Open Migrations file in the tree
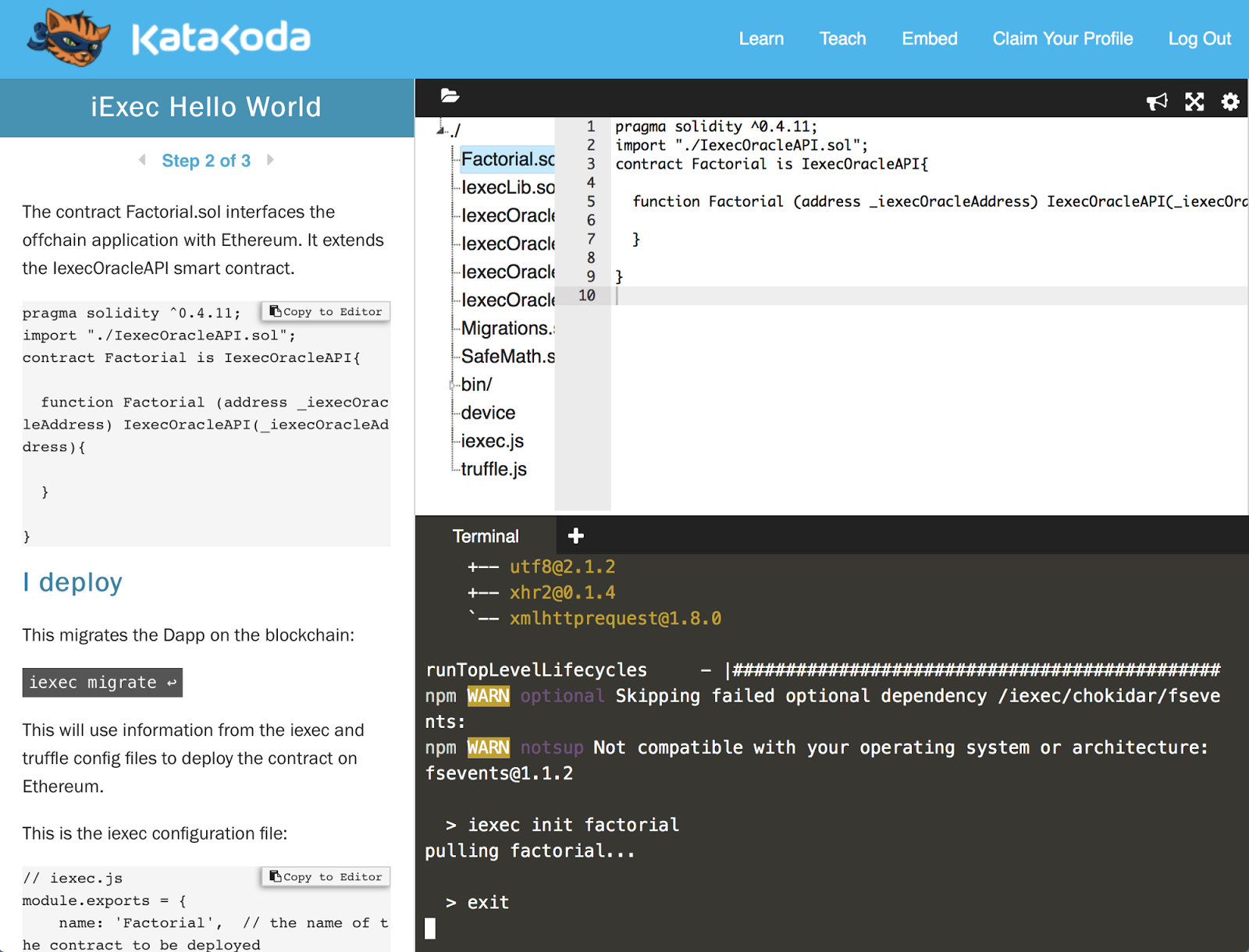 (x=507, y=328)
